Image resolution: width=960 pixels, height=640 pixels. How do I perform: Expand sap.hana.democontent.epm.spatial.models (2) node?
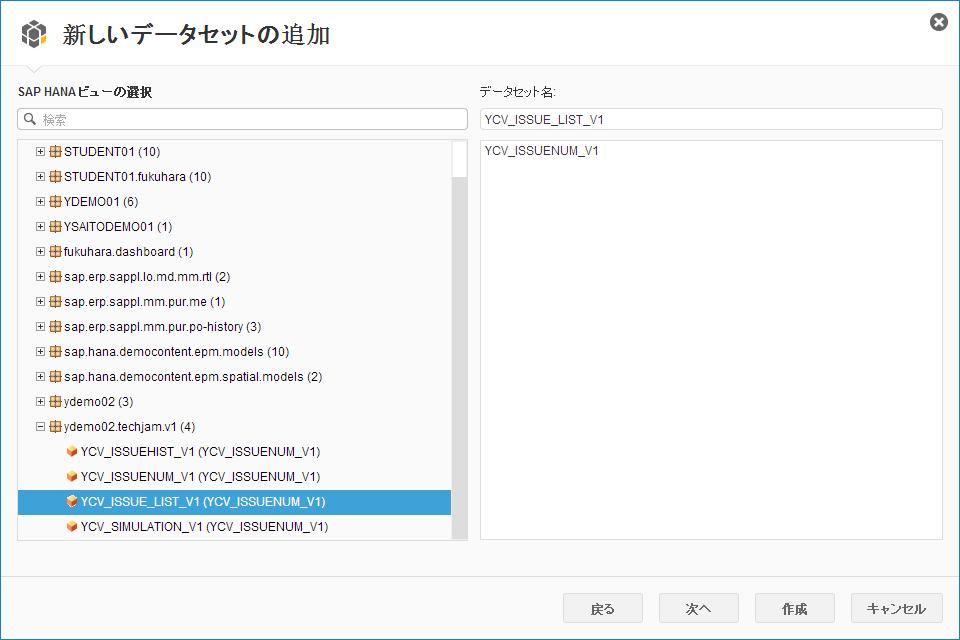[40, 377]
